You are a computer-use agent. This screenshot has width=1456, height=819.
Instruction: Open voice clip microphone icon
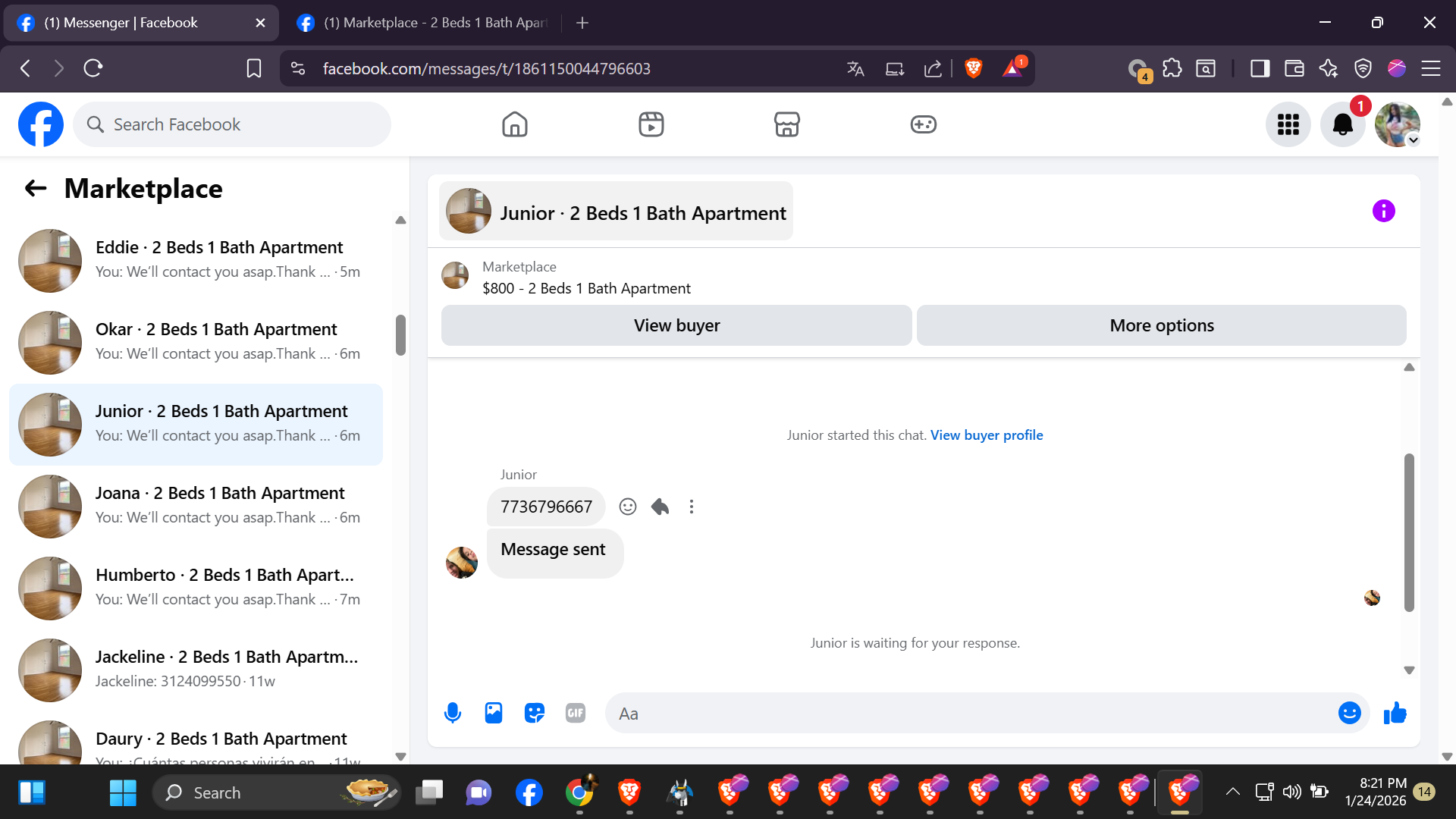coord(453,713)
